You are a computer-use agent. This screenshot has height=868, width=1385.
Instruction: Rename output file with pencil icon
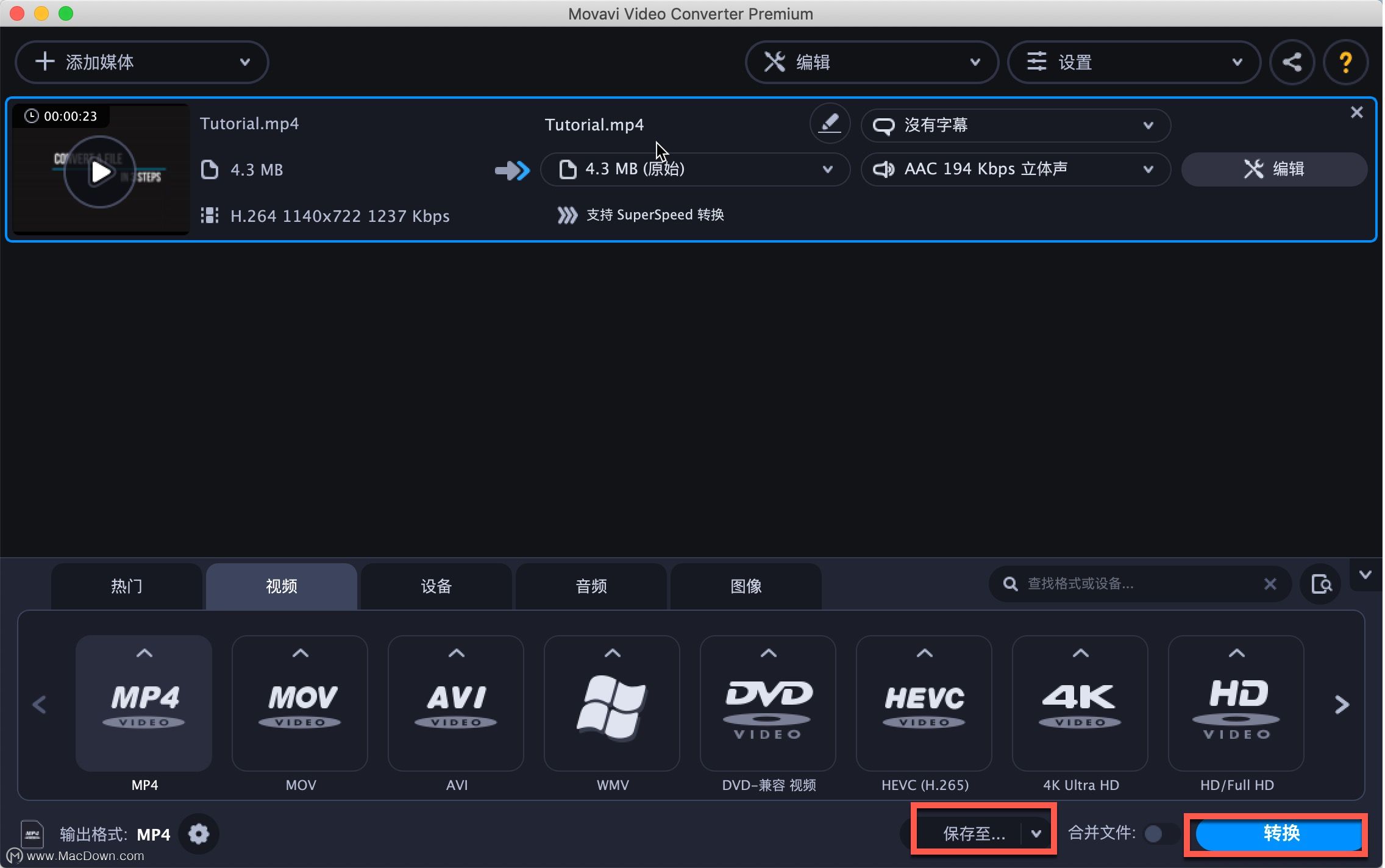829,124
